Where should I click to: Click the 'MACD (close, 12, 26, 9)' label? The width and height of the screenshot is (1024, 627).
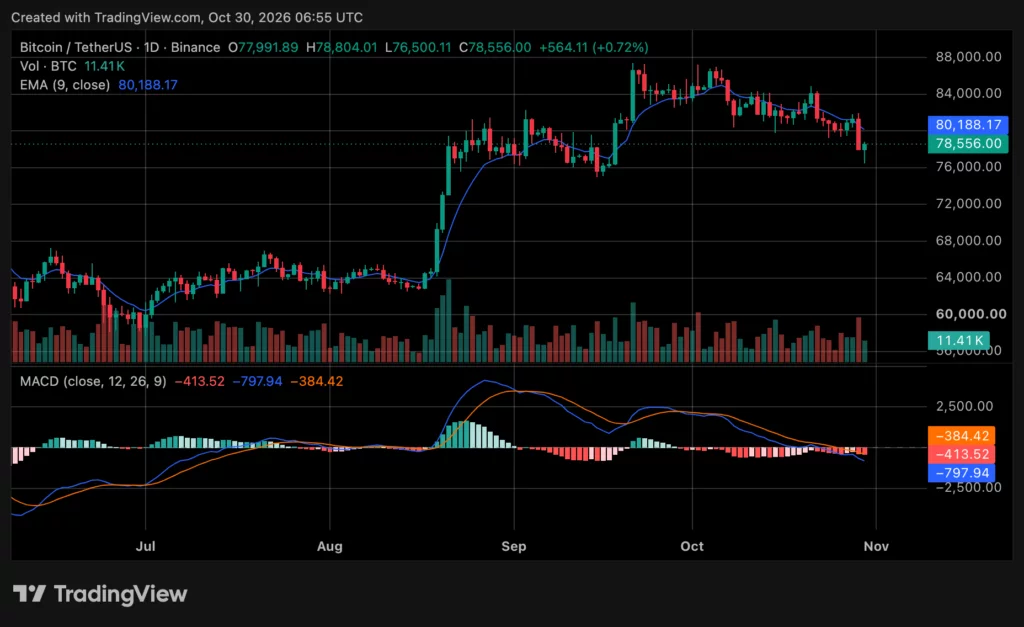tap(93, 381)
